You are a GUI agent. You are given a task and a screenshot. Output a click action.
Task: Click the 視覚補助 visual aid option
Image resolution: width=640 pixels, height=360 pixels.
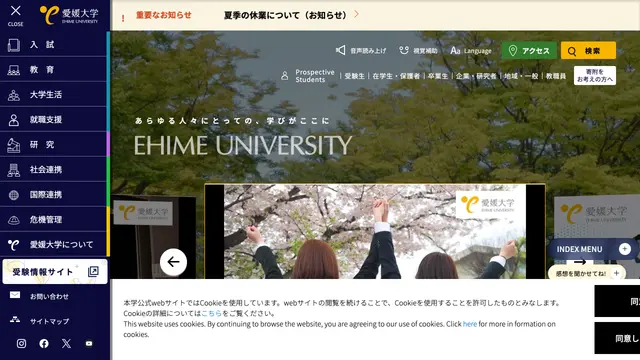tap(418, 51)
